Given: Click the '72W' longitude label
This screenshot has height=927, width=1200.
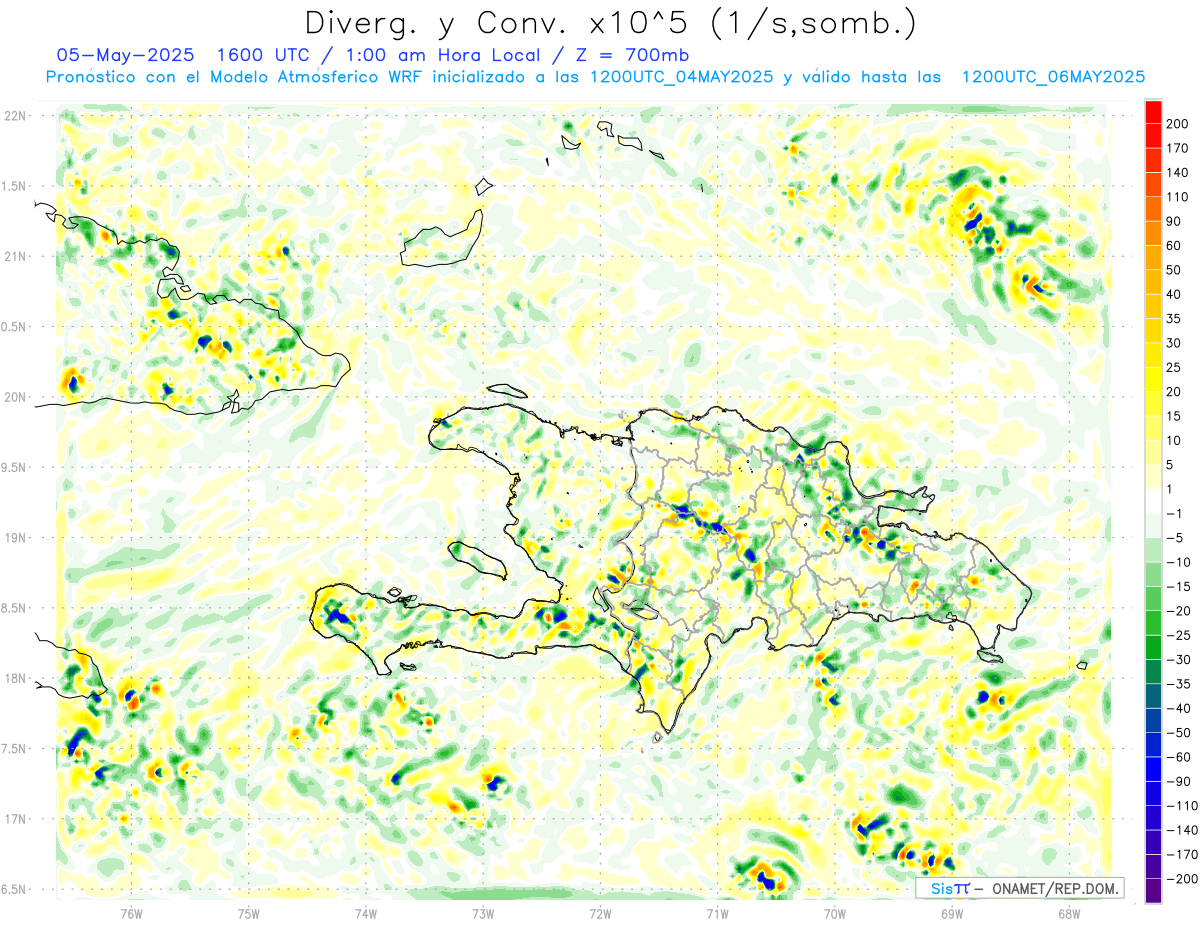Looking at the screenshot, I should (600, 912).
